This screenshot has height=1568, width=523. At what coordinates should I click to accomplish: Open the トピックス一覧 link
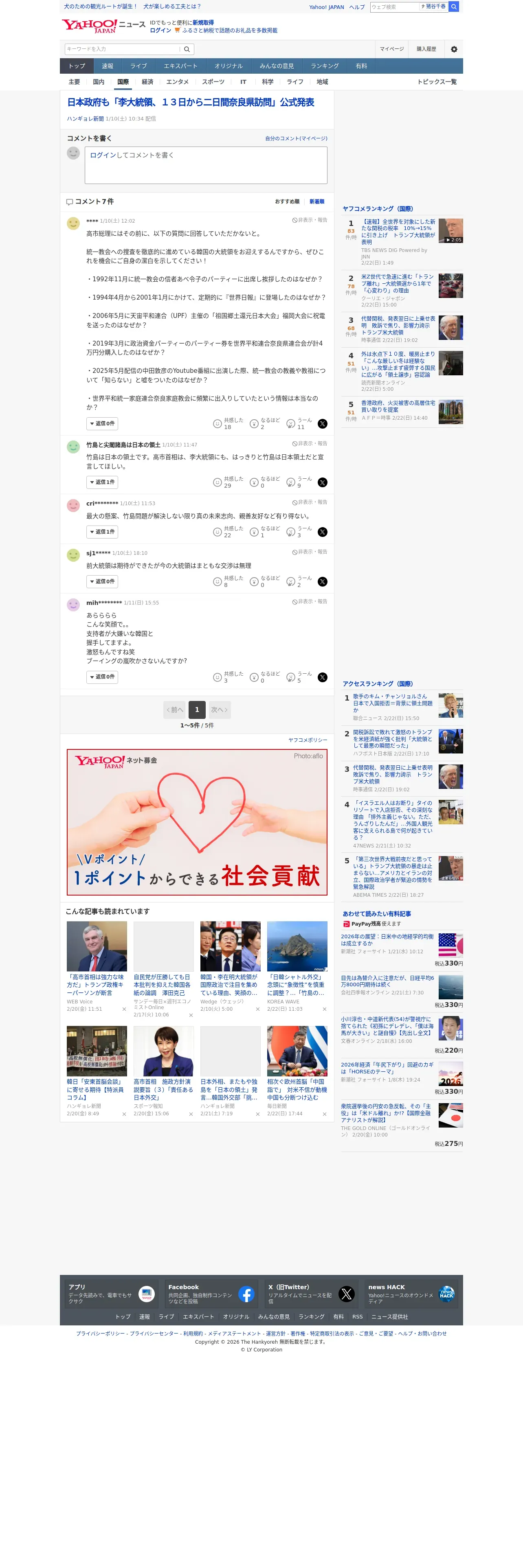pos(437,82)
